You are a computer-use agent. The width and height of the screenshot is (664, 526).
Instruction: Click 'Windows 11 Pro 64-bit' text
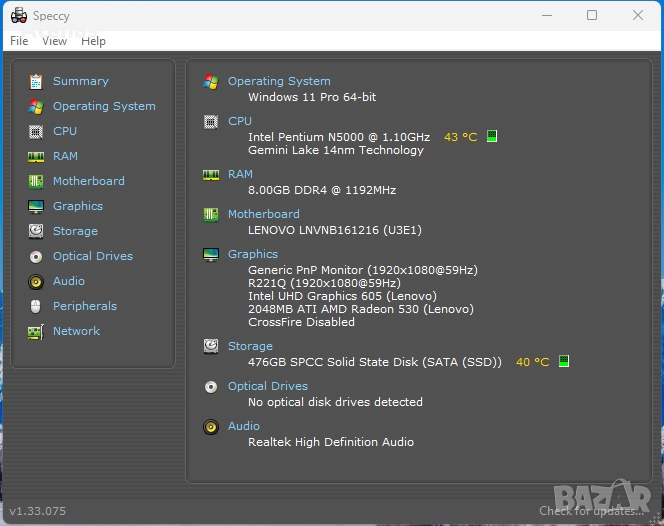pos(312,97)
